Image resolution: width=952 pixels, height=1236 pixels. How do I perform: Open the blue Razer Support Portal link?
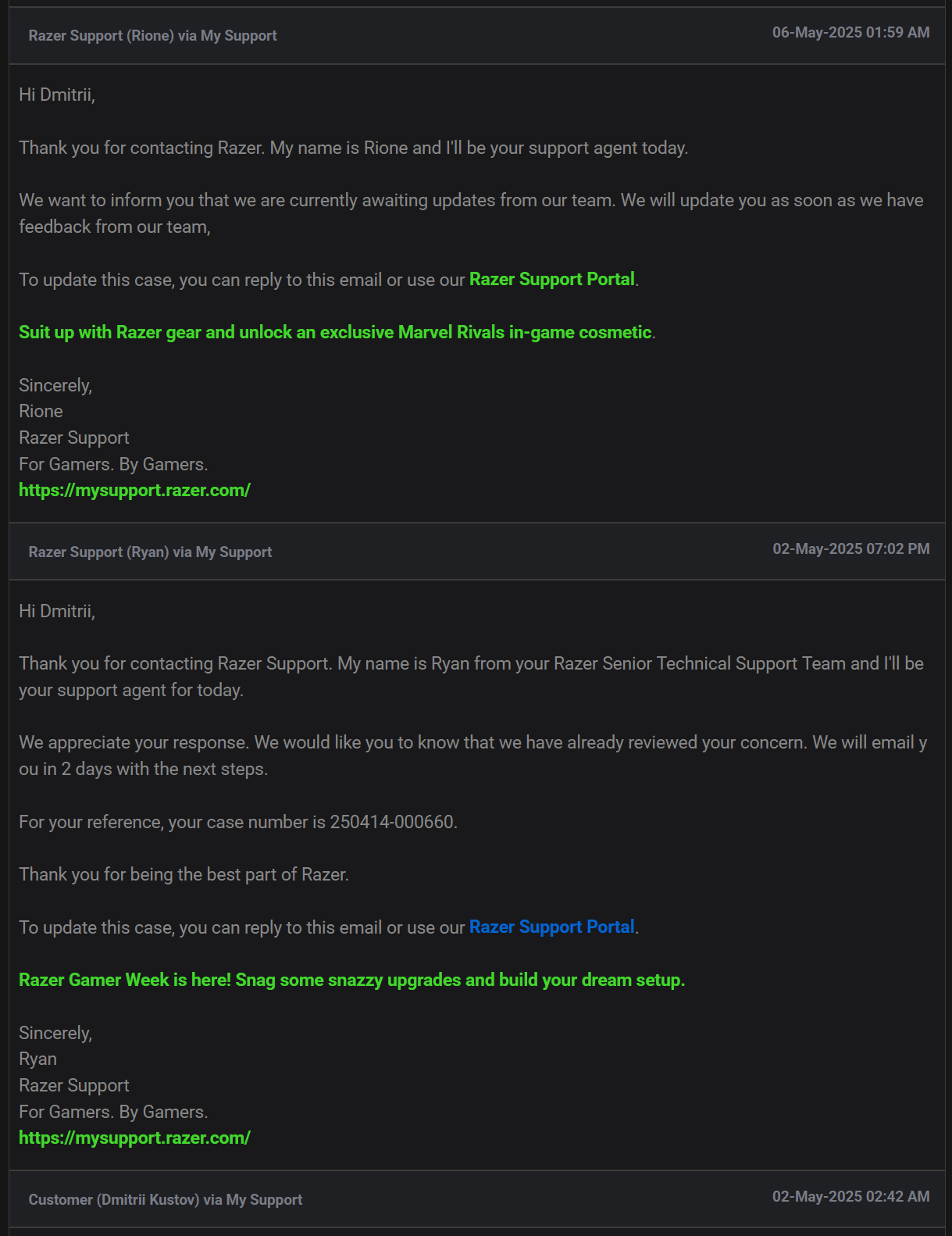point(551,927)
